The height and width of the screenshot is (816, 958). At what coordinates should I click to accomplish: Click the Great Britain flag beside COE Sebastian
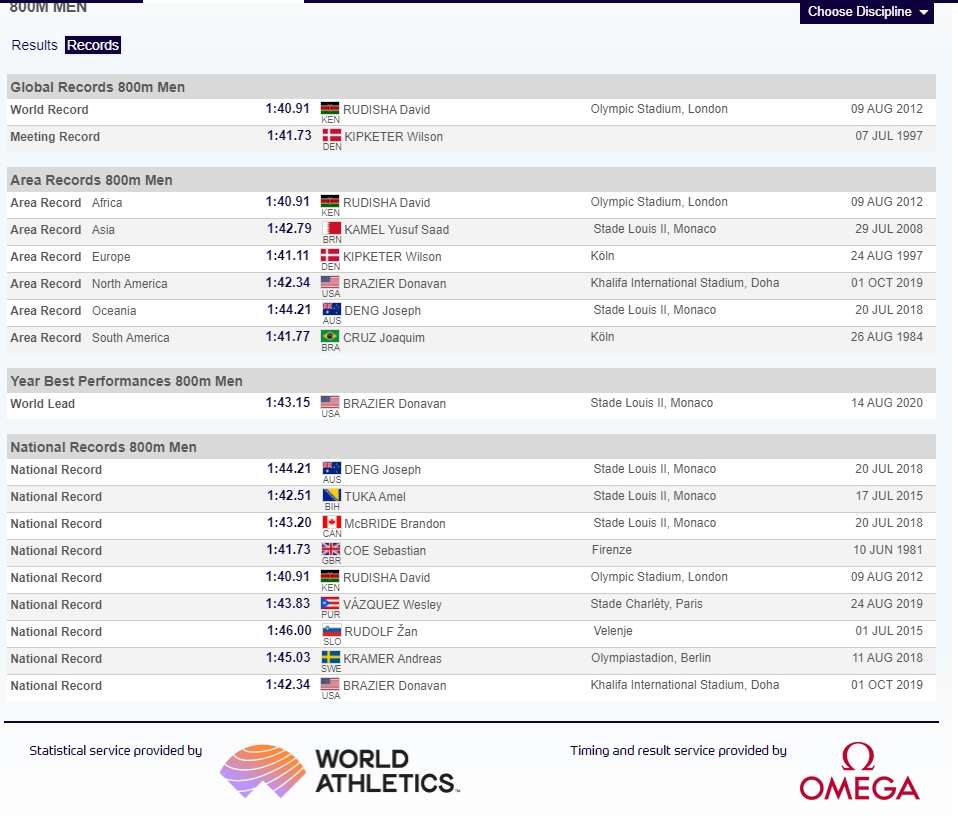tap(331, 549)
